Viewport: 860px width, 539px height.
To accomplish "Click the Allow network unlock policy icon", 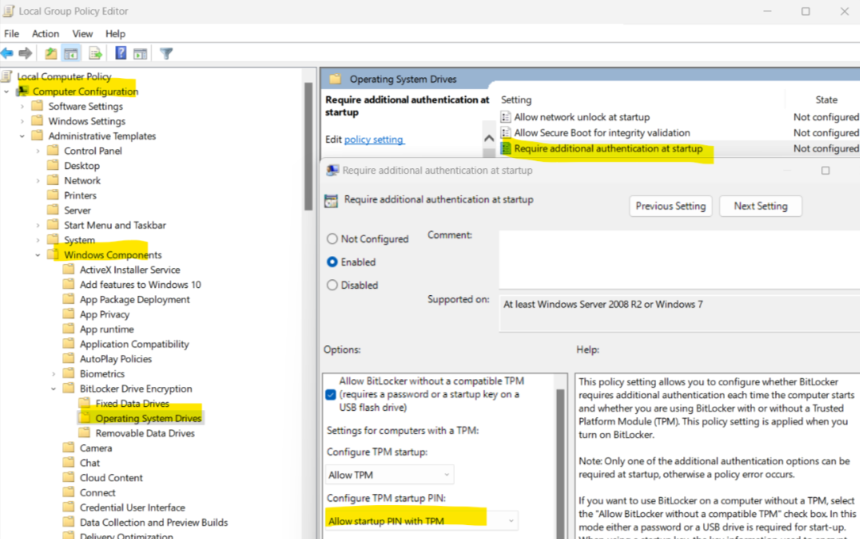I will click(x=506, y=117).
